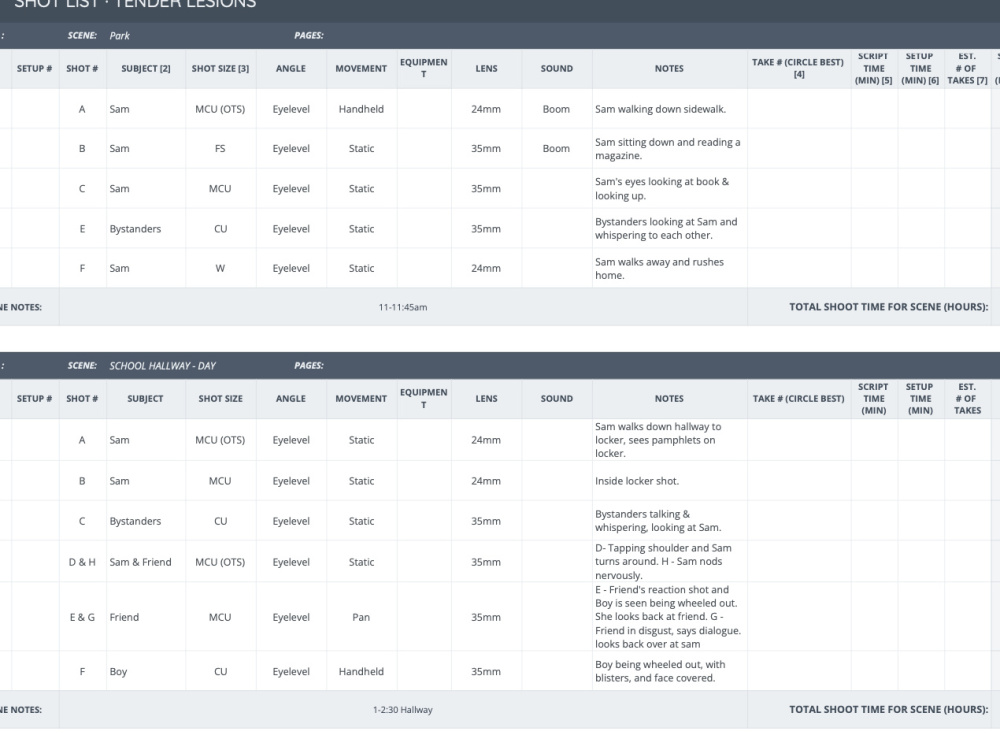Select 'Handheld' in the Boy row
This screenshot has height=750, width=1000.
[361, 672]
